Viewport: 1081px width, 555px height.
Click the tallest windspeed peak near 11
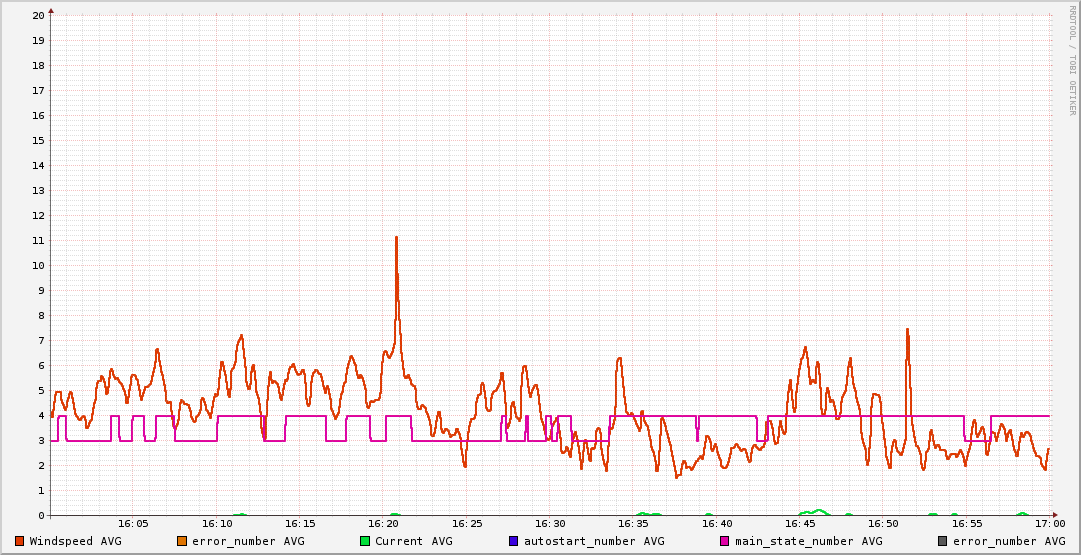pyautogui.click(x=396, y=238)
